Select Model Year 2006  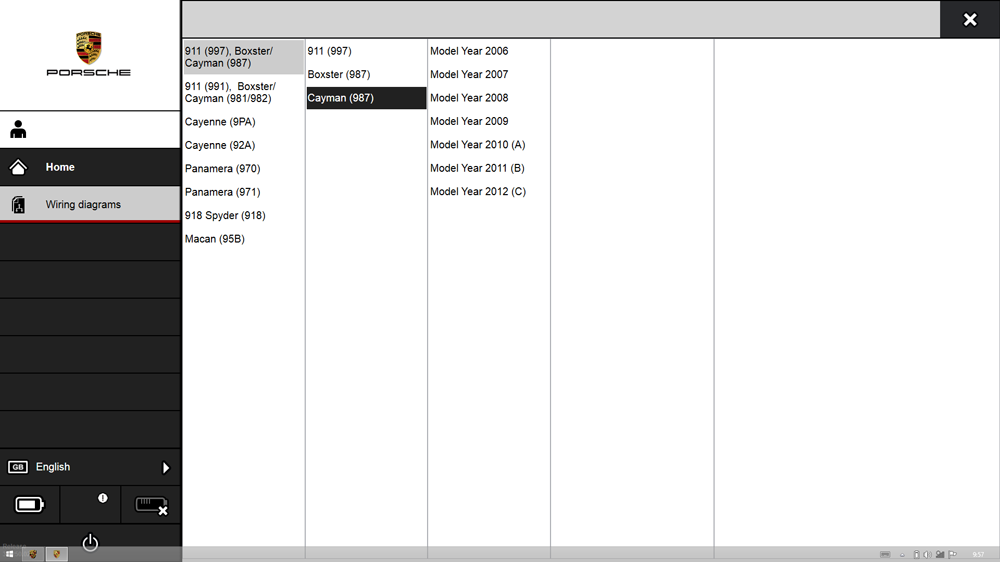pyautogui.click(x=489, y=51)
